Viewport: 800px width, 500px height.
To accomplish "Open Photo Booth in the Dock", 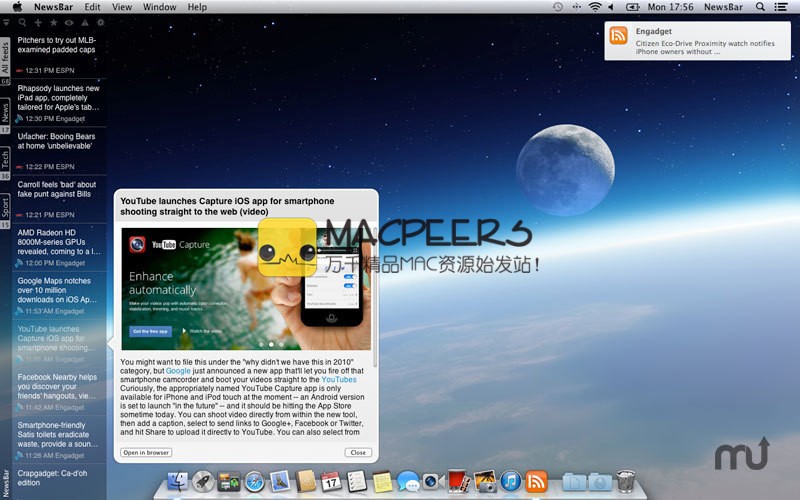I will 459,481.
